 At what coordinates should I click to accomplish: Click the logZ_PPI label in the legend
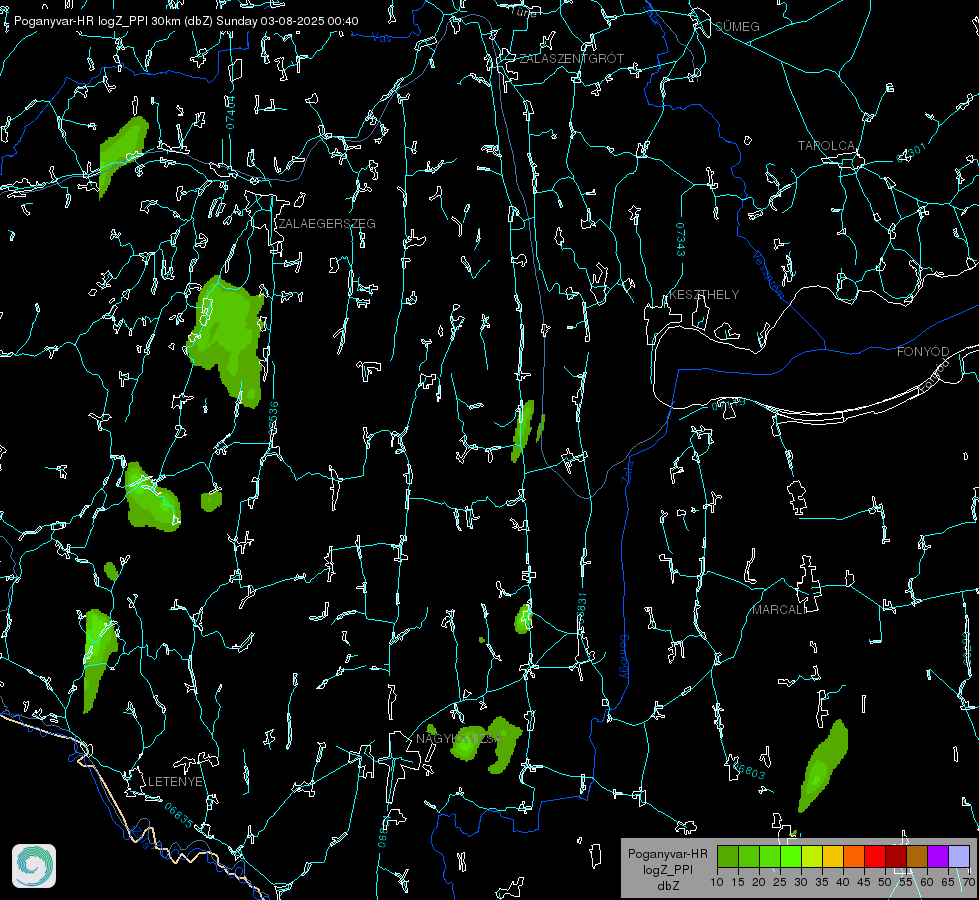(667, 869)
